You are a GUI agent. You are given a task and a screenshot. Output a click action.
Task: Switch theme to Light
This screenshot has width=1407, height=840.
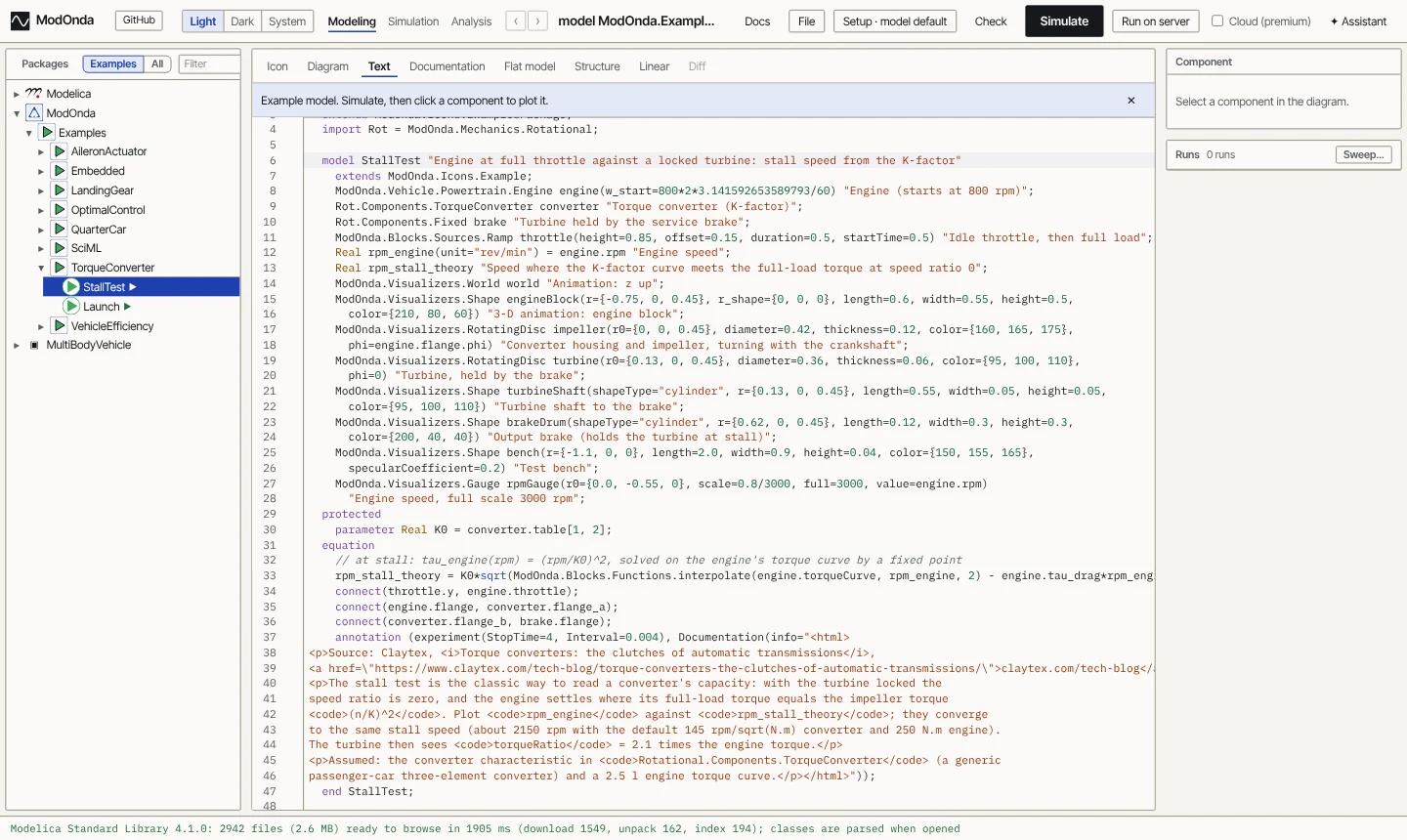click(203, 21)
